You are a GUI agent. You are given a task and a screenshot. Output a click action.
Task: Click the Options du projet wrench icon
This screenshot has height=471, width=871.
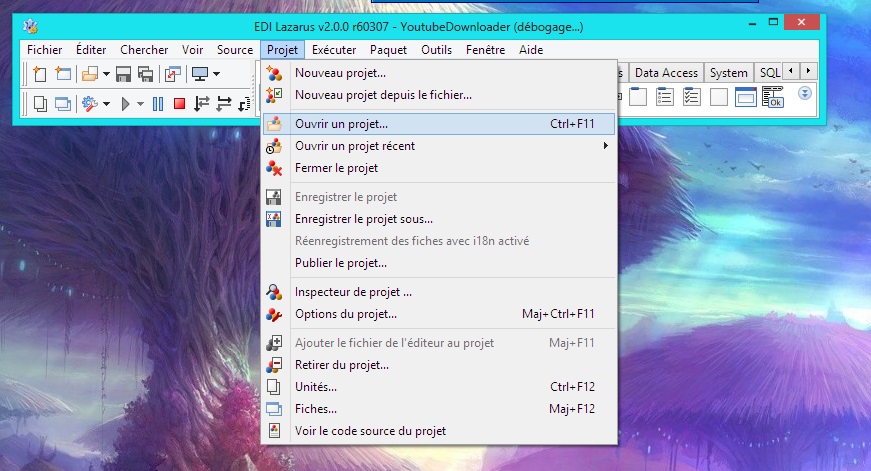tap(274, 314)
